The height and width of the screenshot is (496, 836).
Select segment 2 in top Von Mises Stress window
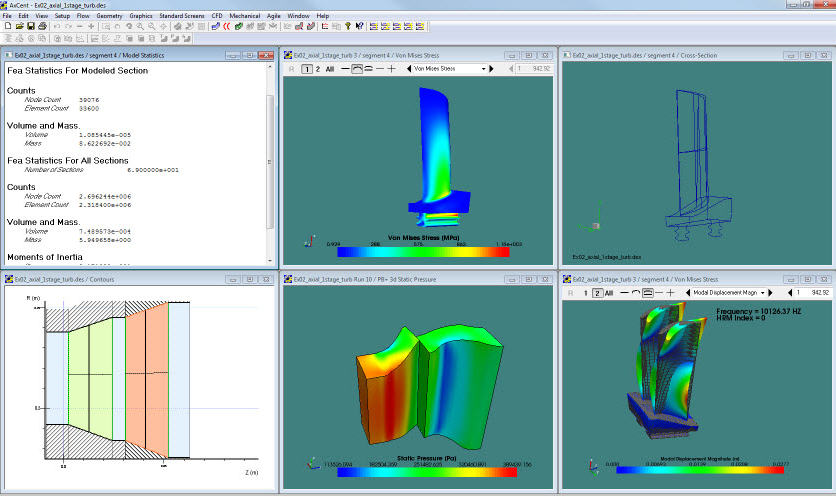click(318, 69)
